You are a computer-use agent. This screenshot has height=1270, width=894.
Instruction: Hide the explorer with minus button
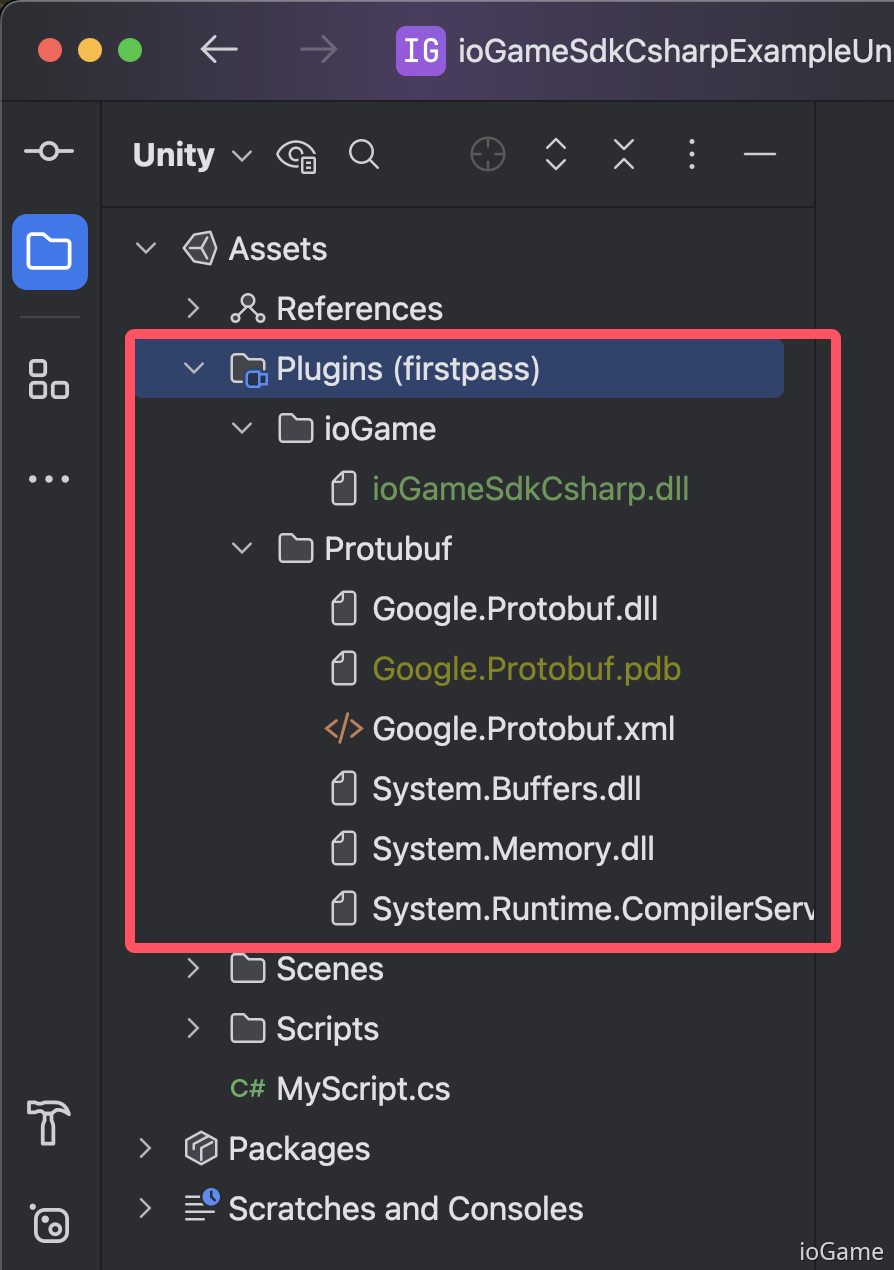coord(759,154)
